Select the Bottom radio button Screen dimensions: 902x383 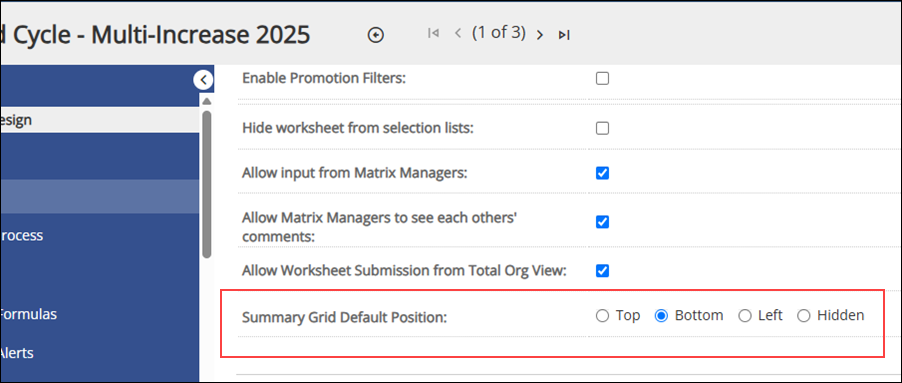pyautogui.click(x=662, y=316)
